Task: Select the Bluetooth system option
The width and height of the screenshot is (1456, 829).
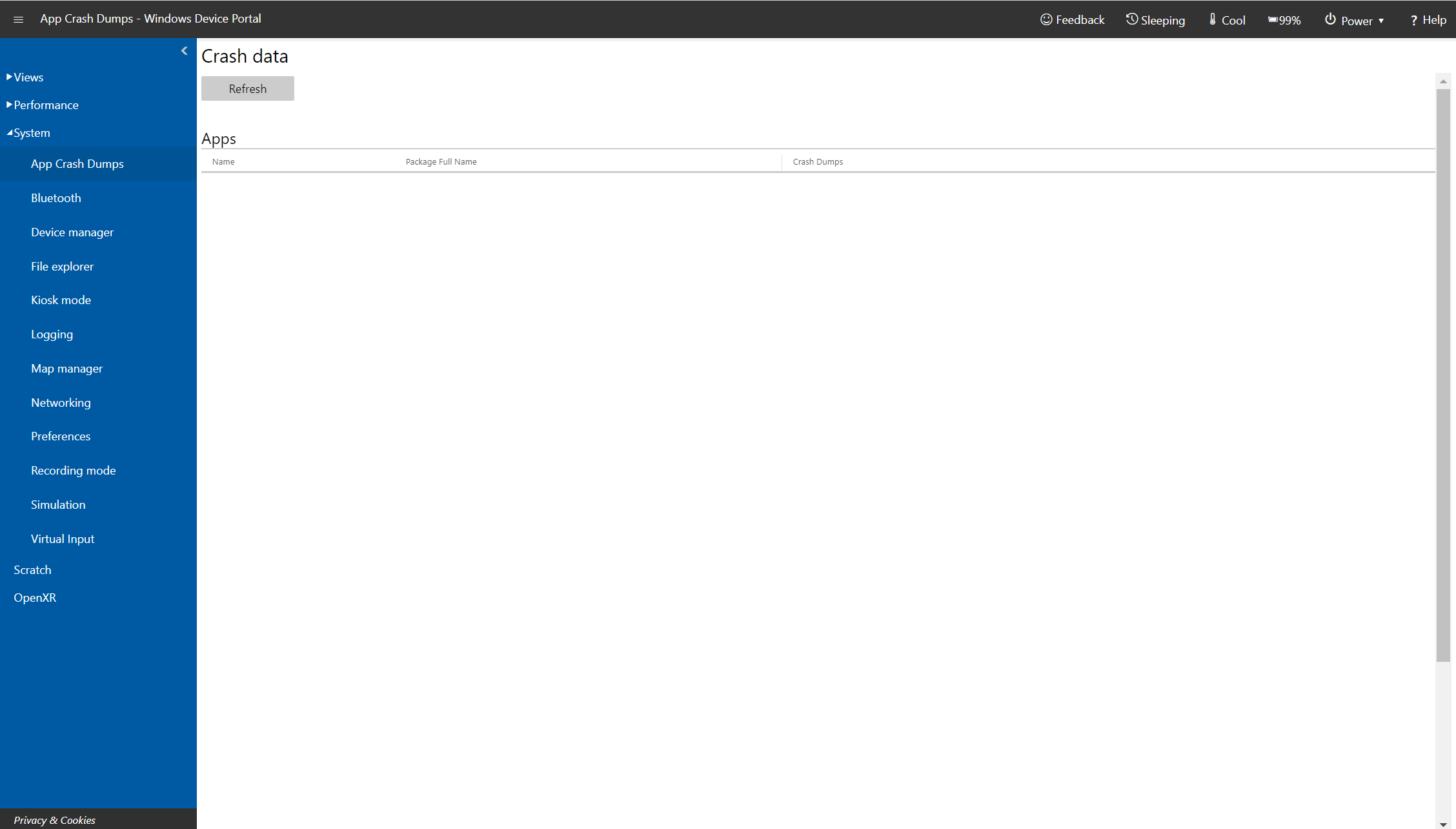Action: (55, 197)
